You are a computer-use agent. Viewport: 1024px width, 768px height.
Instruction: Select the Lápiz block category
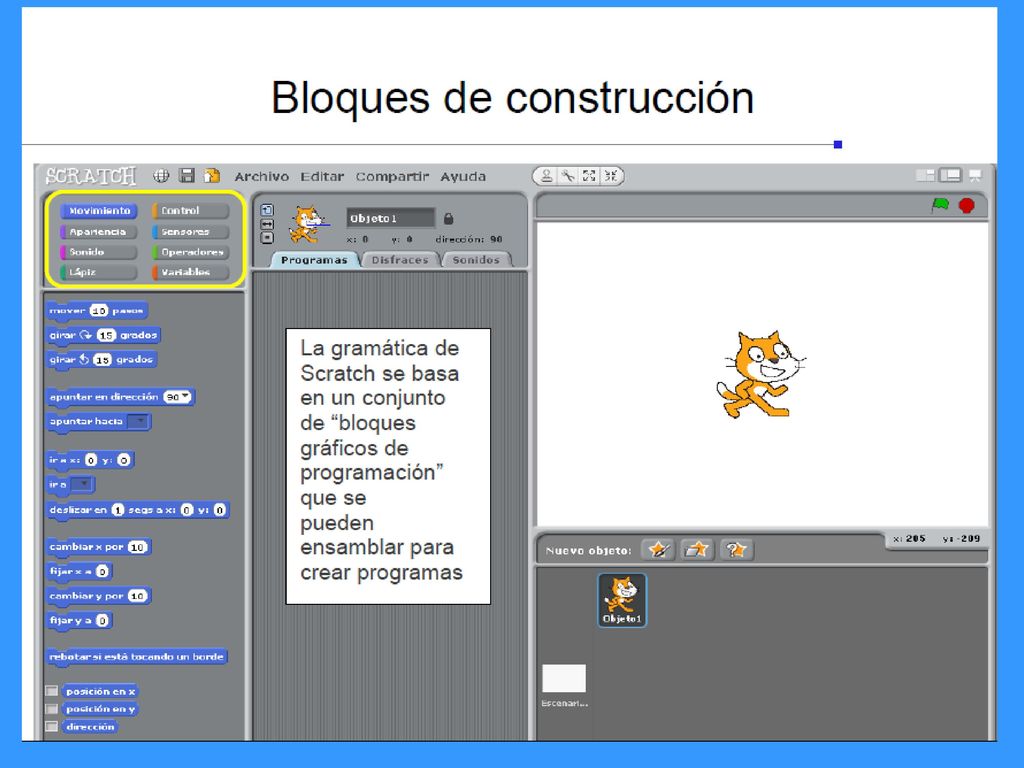pos(99,272)
